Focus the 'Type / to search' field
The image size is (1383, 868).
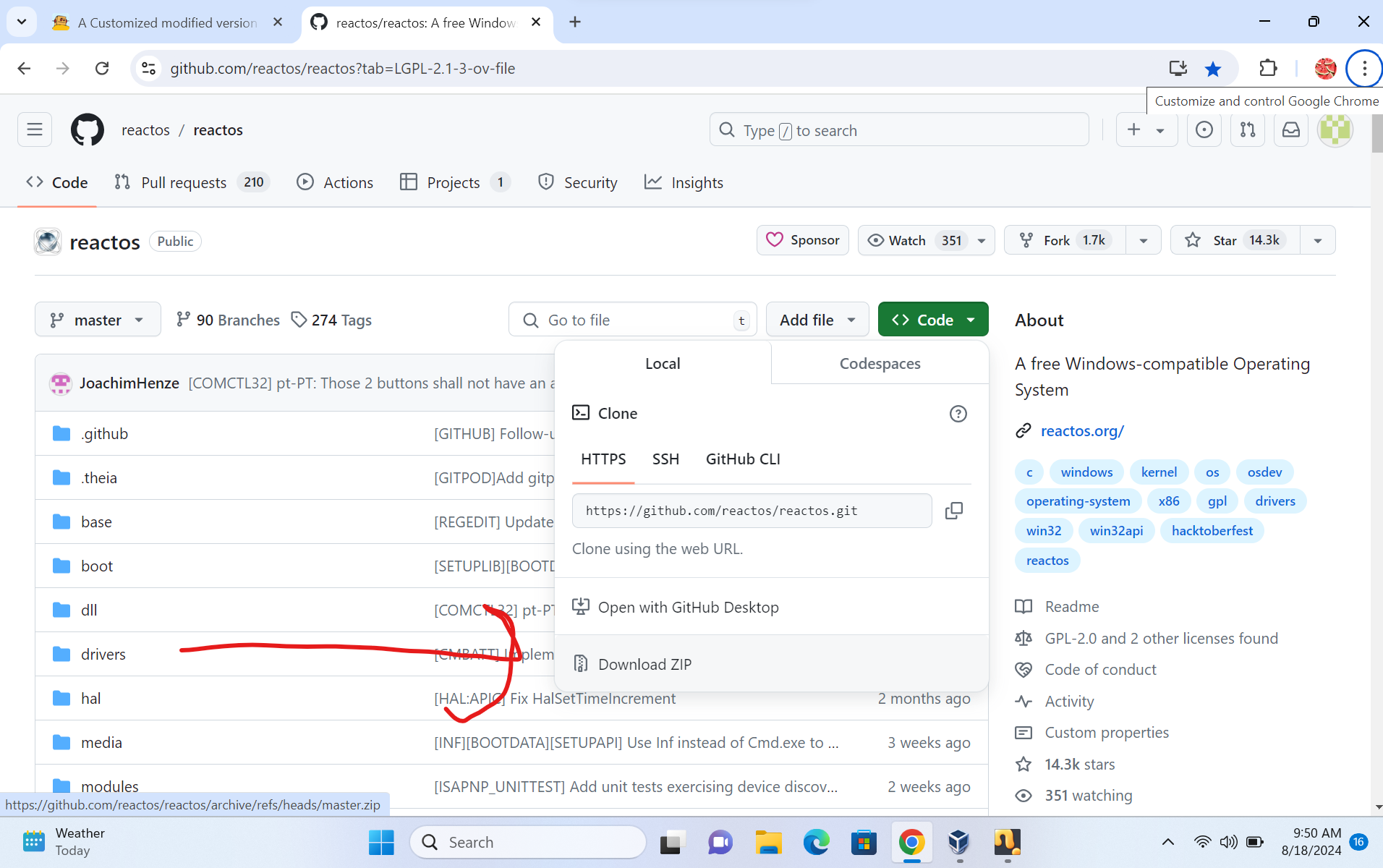point(899,130)
